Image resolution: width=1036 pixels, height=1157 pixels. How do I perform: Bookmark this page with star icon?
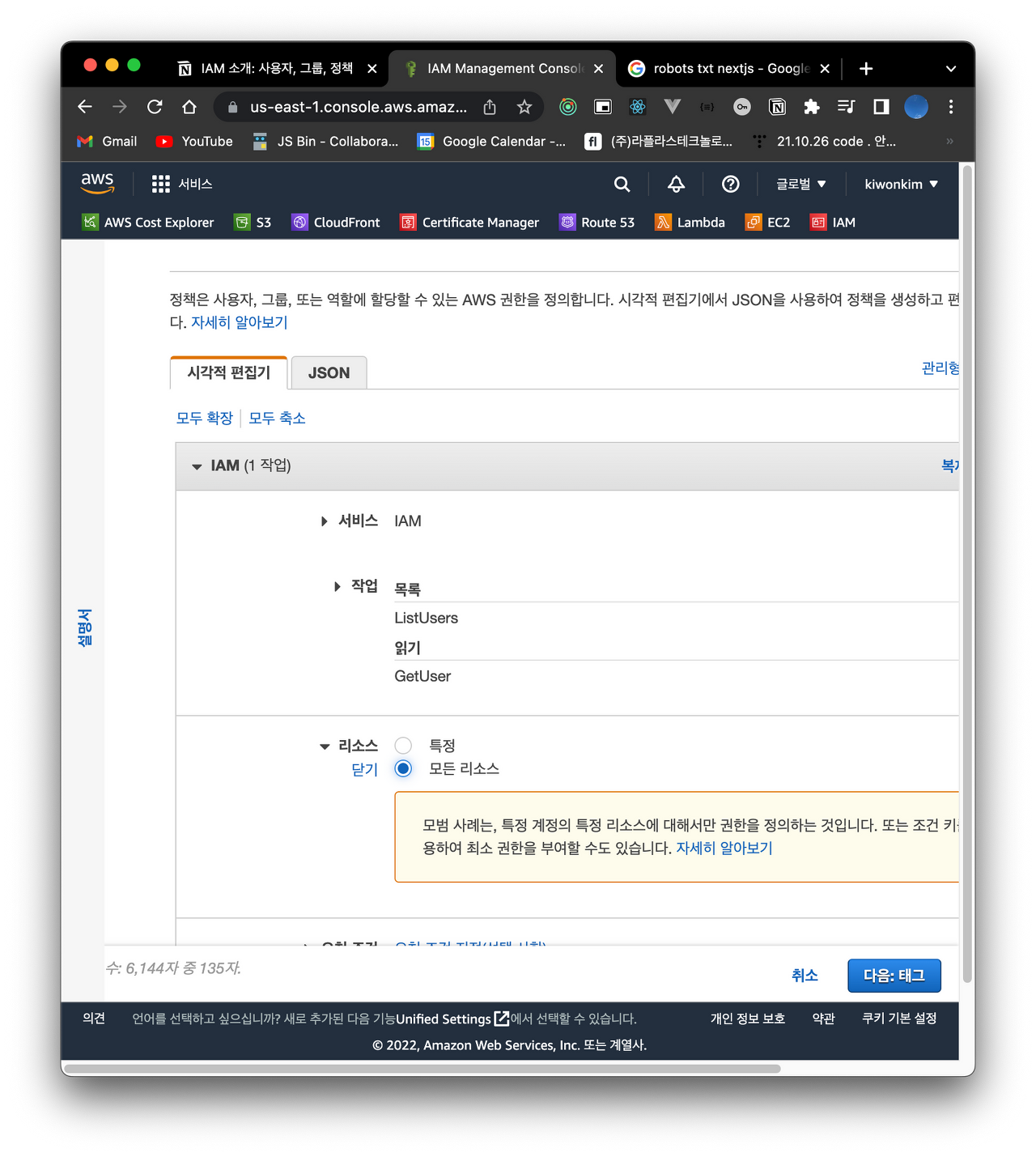click(x=524, y=106)
